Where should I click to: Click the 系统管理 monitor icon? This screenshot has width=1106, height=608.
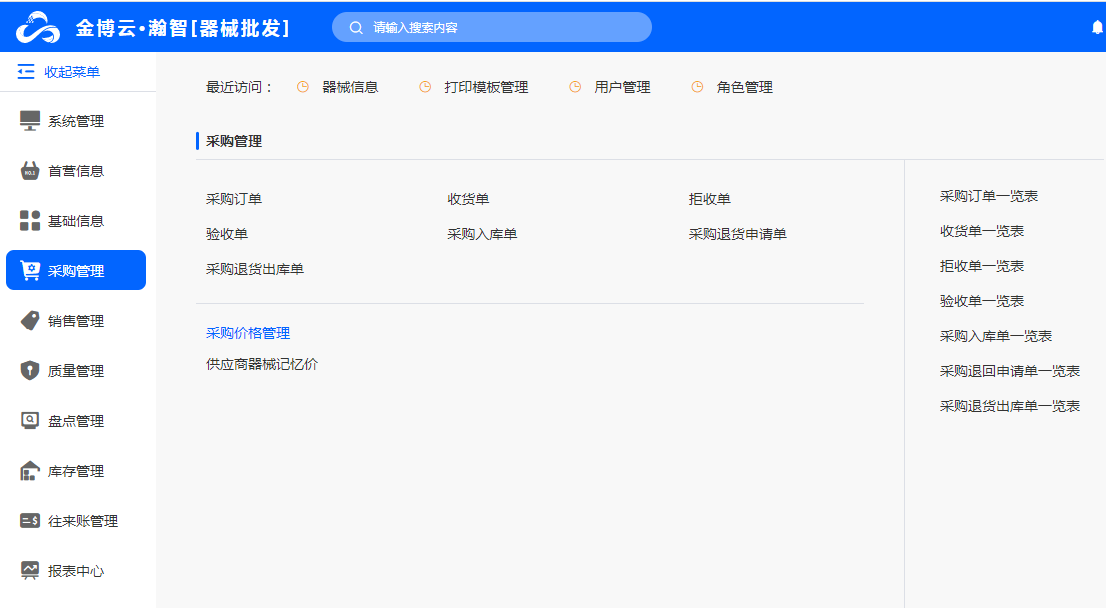[x=30, y=121]
